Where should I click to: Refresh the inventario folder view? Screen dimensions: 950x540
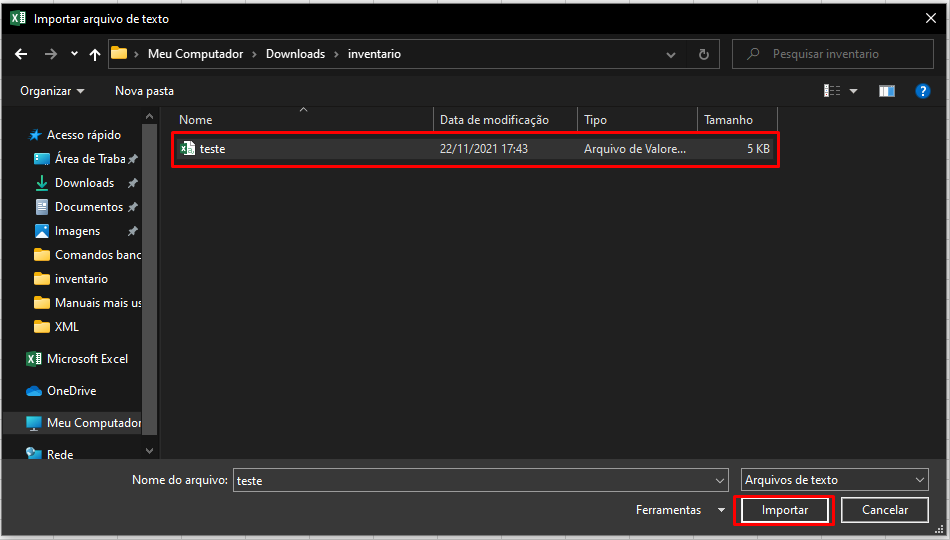tap(703, 55)
